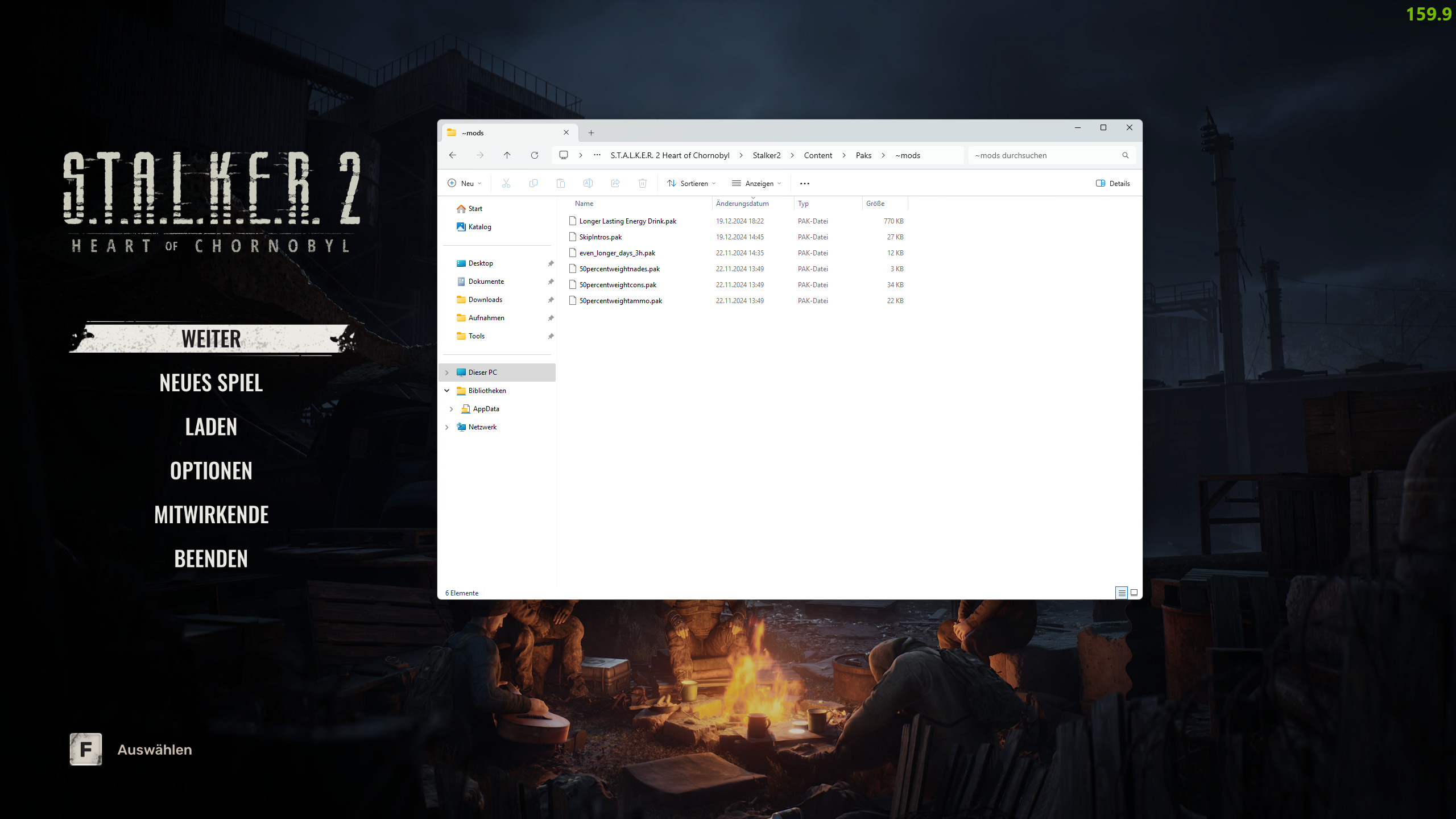Select OPTIONEN in the game menu
The height and width of the screenshot is (819, 1456).
[x=211, y=471]
